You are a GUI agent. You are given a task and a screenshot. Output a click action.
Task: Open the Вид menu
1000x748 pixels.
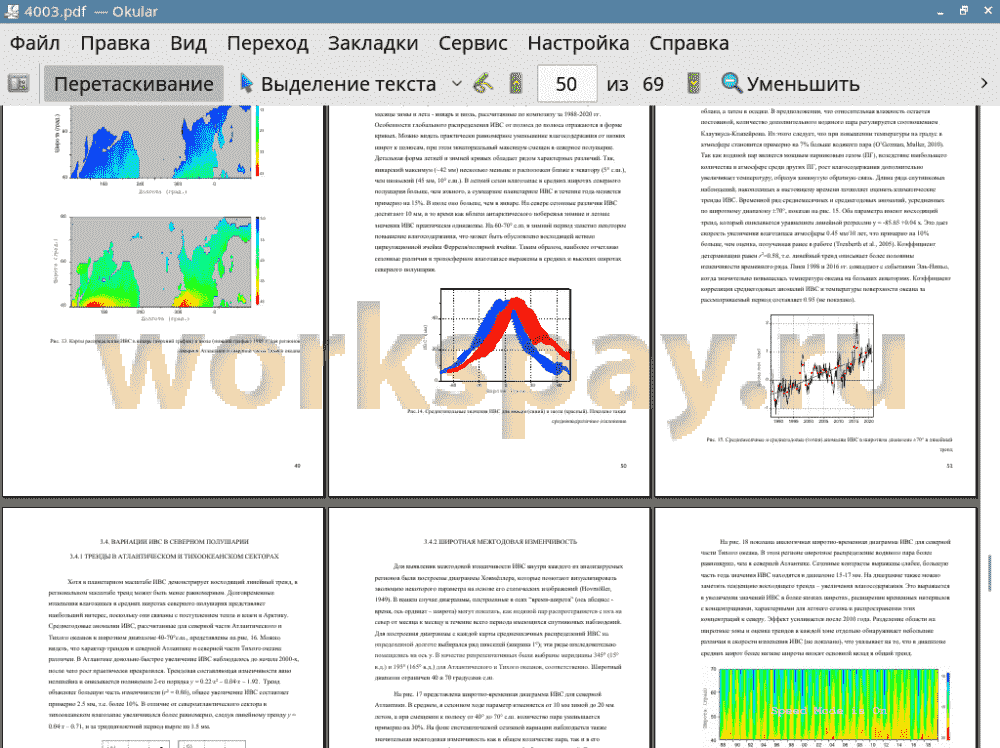click(x=188, y=43)
